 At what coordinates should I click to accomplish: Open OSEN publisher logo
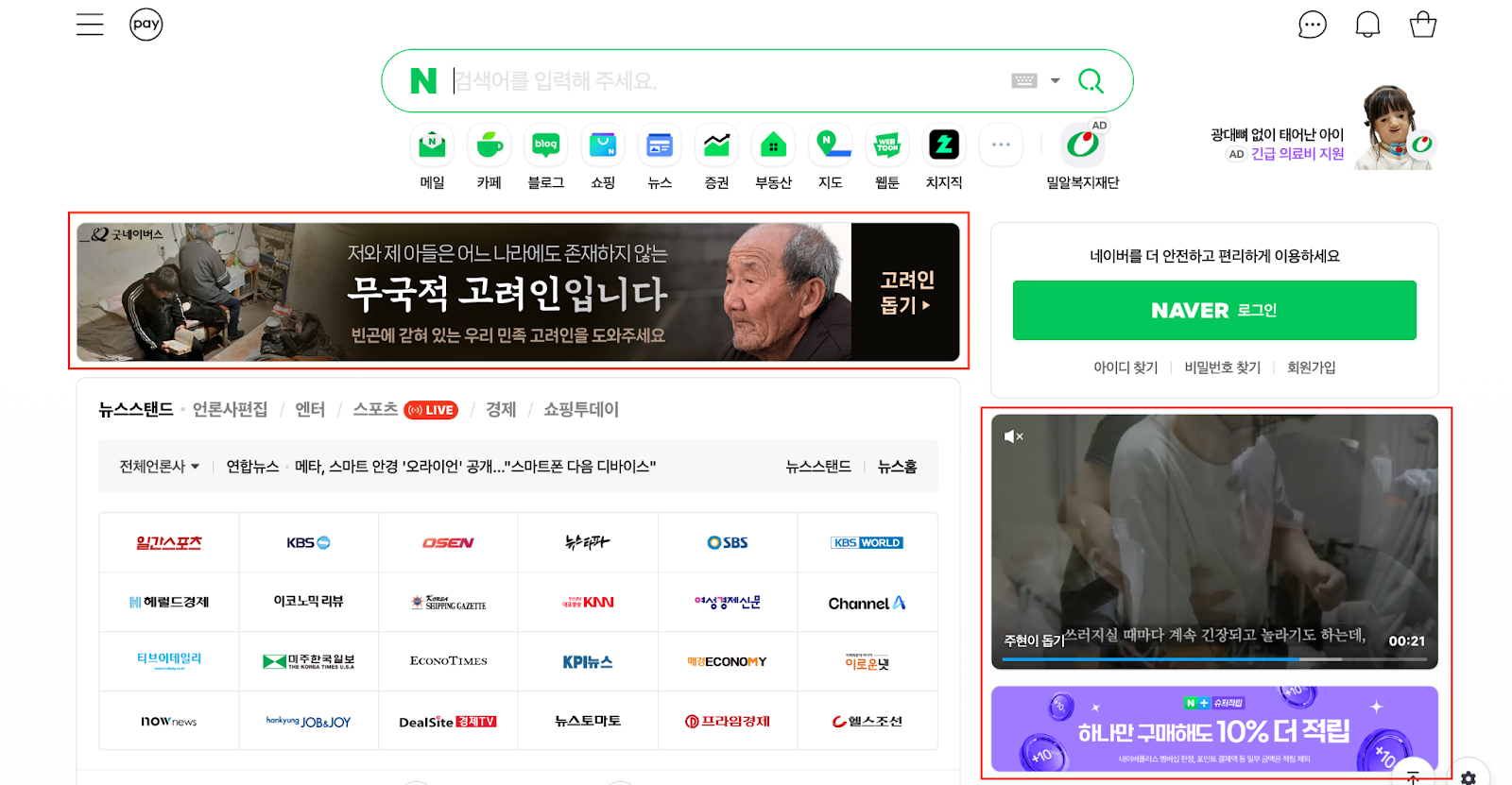[x=448, y=543]
